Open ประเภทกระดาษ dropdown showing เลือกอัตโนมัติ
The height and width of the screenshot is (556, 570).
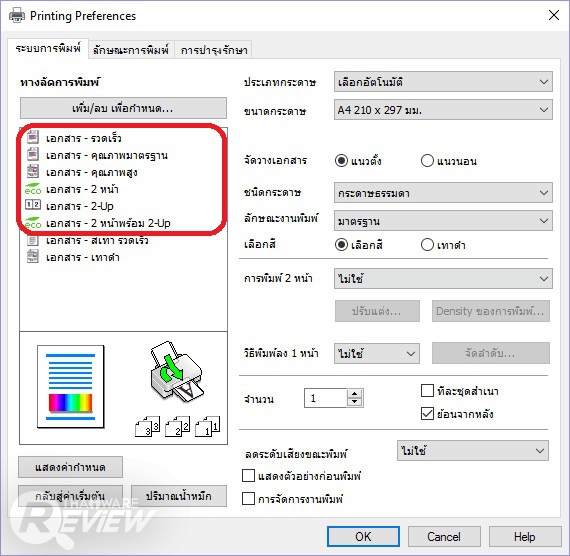443,81
